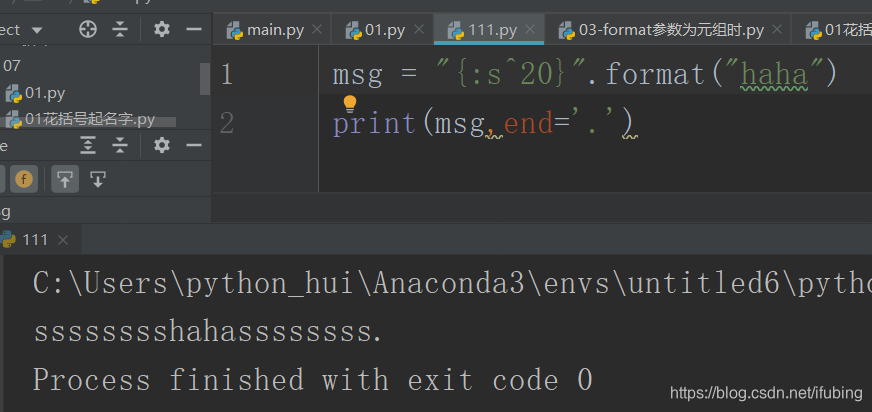Screen dimensions: 872x412
Task: Select folder 07 in the project tree
Action: pyautogui.click(x=12, y=66)
